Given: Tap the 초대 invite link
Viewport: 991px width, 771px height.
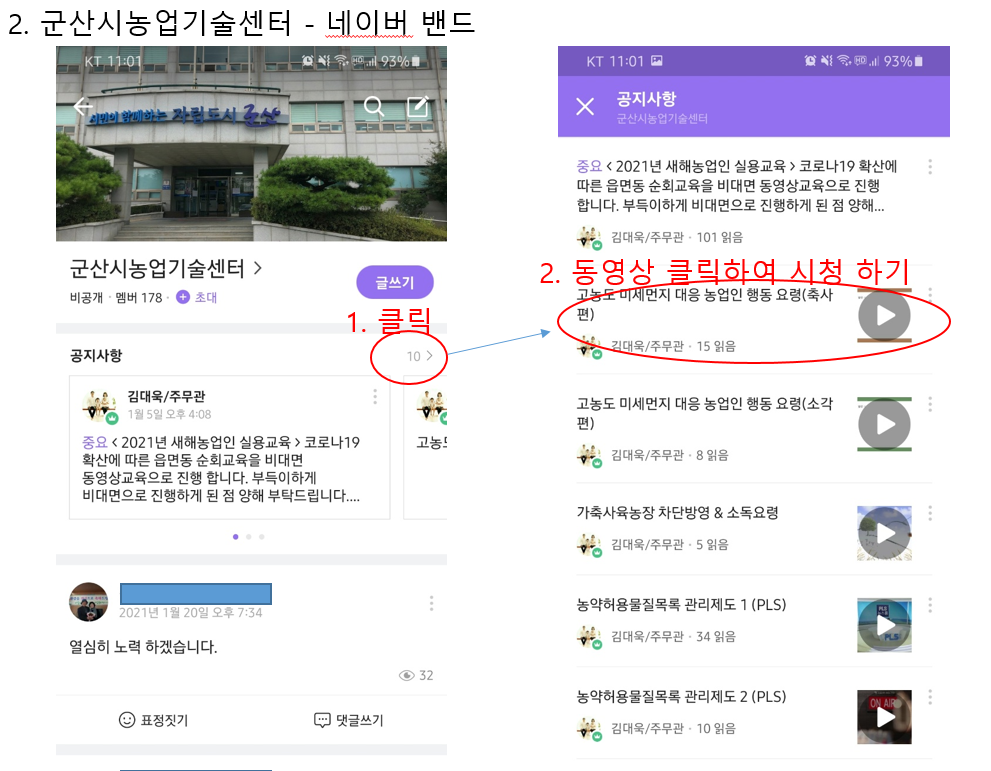Looking at the screenshot, I should [205, 297].
